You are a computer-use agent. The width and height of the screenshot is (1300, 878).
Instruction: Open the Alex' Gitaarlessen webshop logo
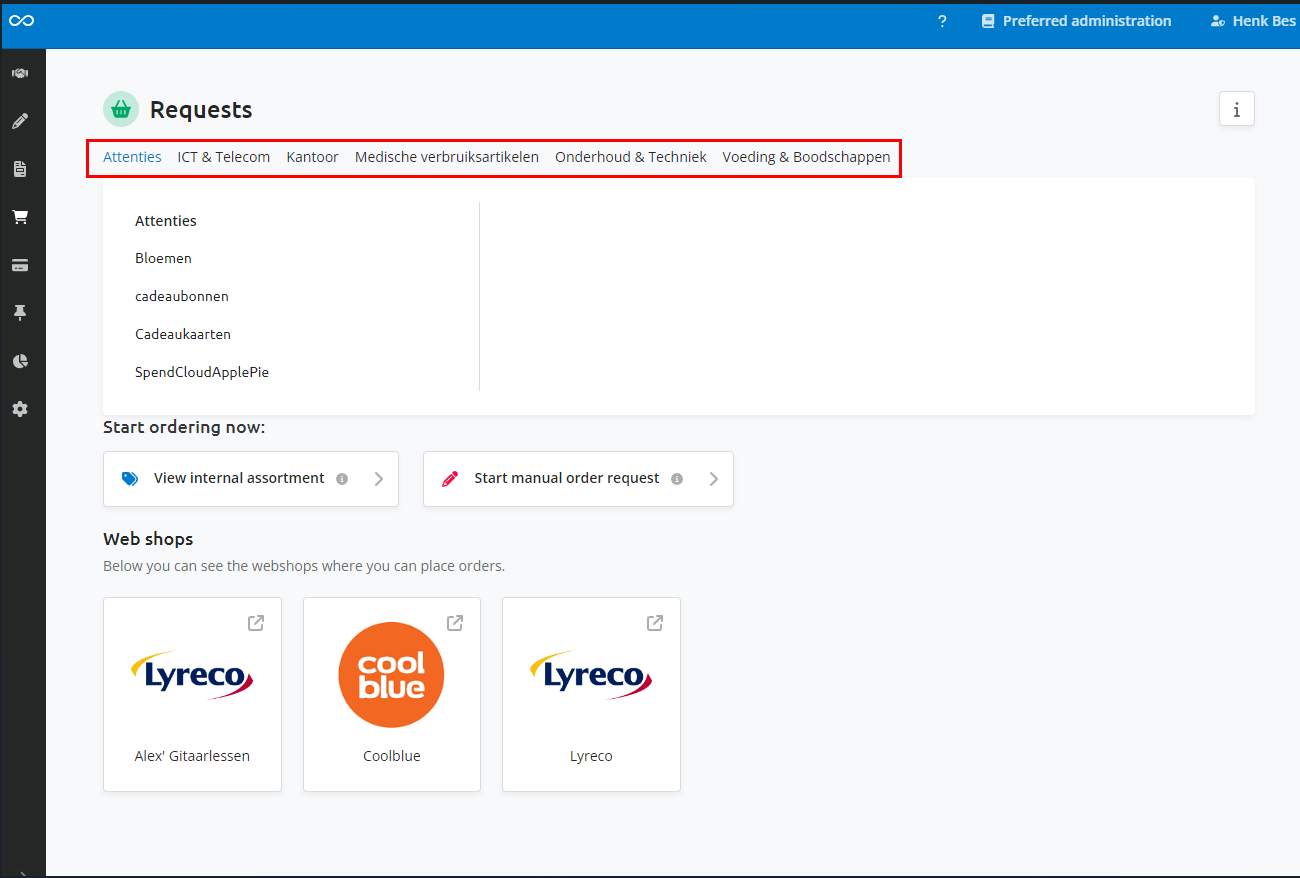(x=192, y=675)
